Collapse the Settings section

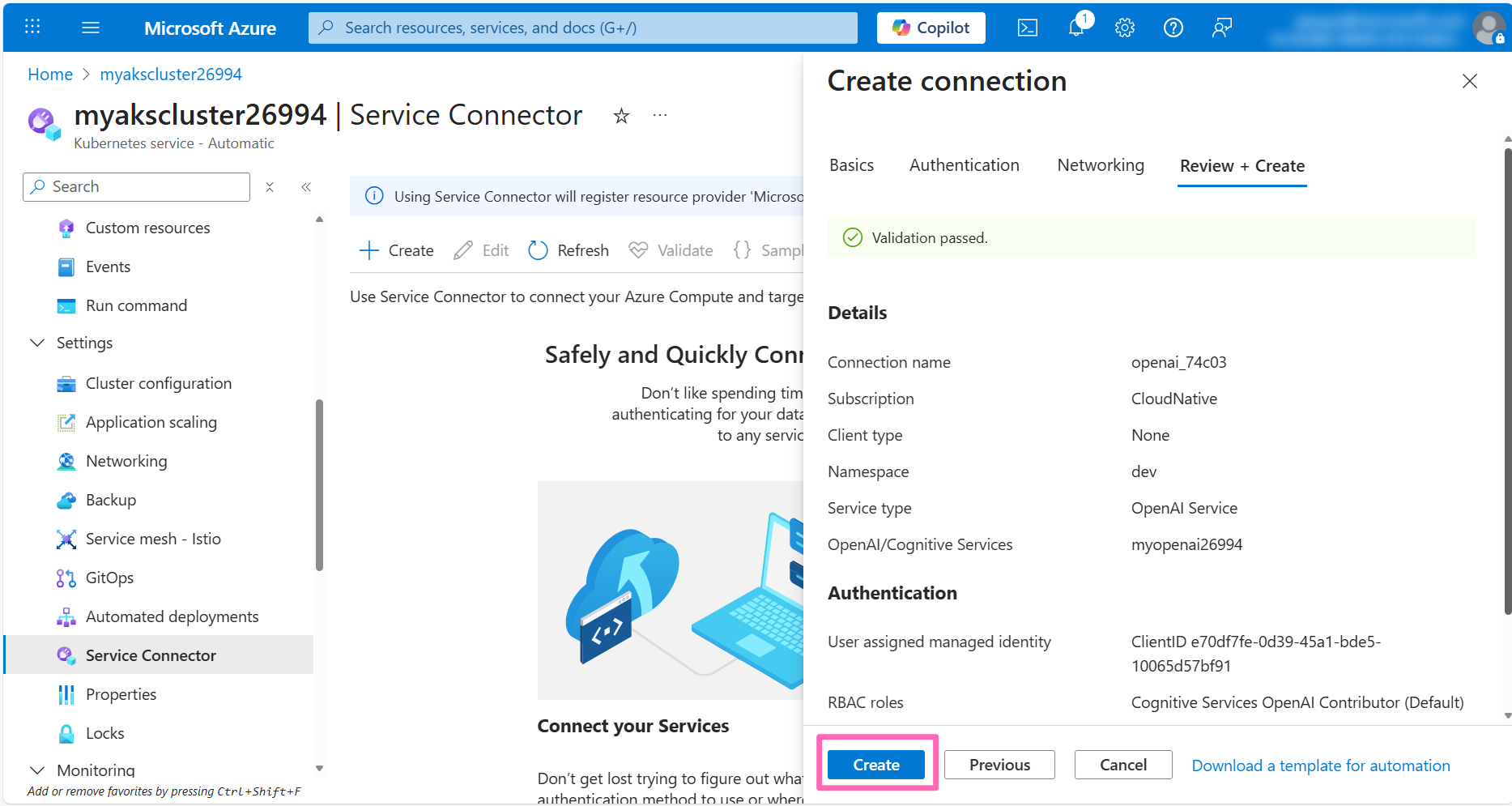[x=37, y=343]
